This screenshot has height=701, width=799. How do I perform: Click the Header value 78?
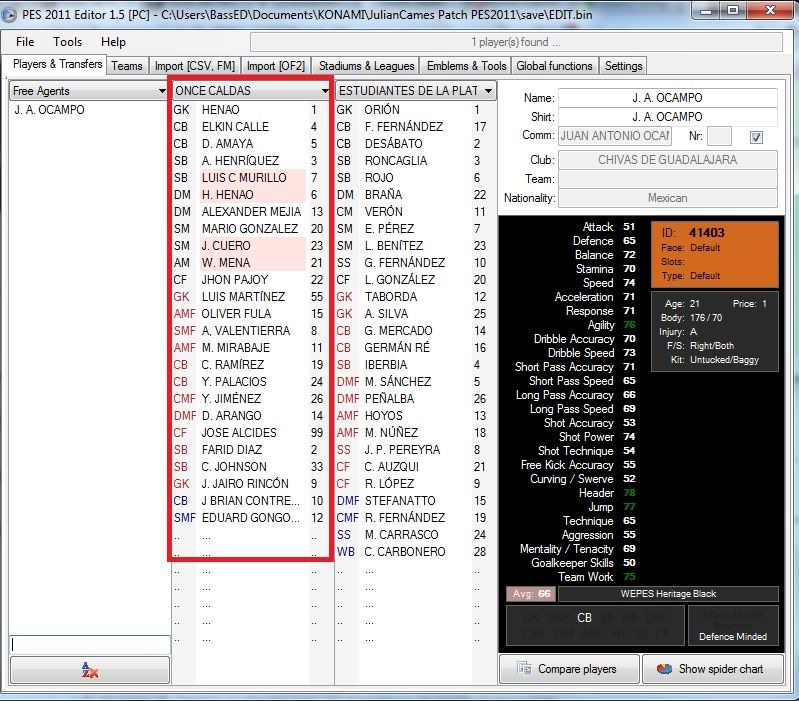629,493
